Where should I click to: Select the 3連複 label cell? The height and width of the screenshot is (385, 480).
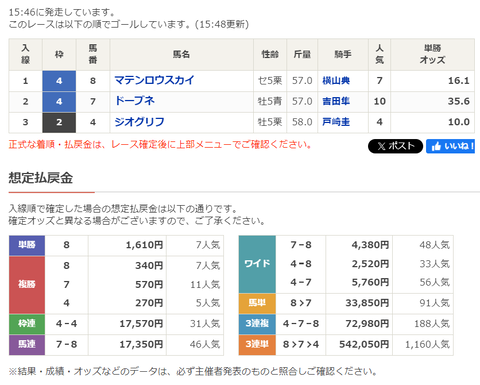(x=257, y=324)
